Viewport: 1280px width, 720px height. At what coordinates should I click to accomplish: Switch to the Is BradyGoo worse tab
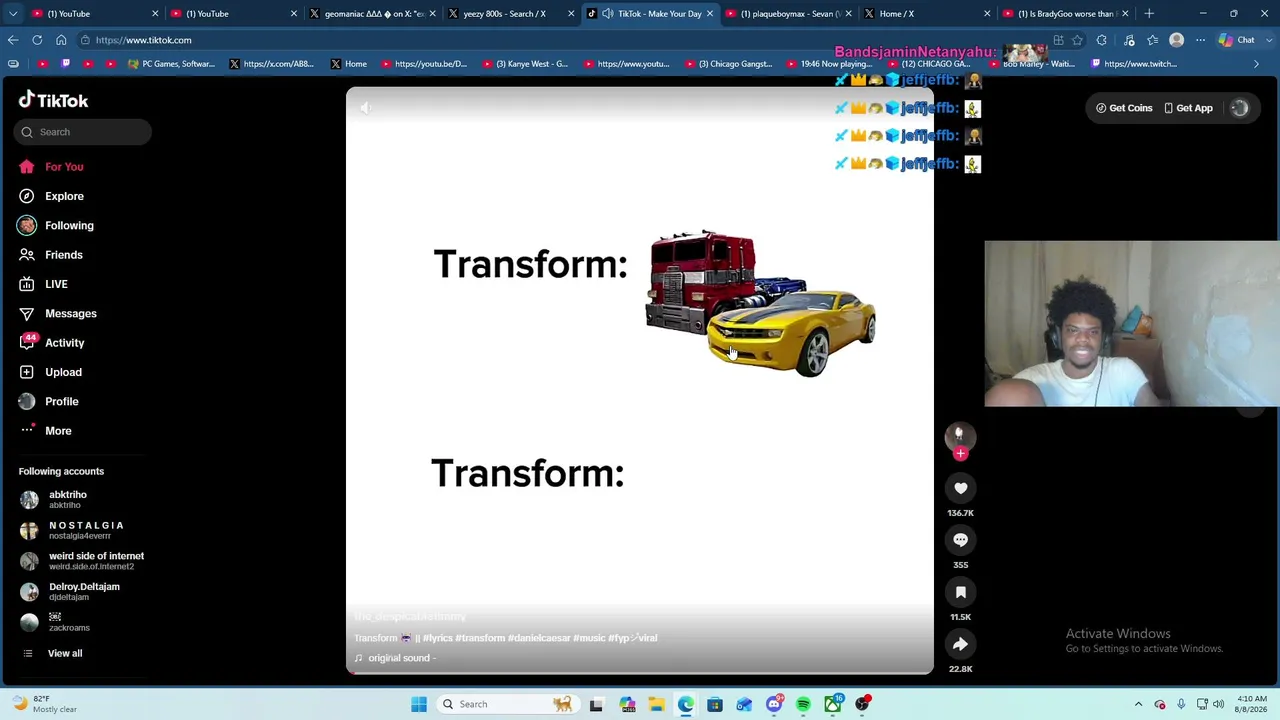pyautogui.click(x=1065, y=14)
